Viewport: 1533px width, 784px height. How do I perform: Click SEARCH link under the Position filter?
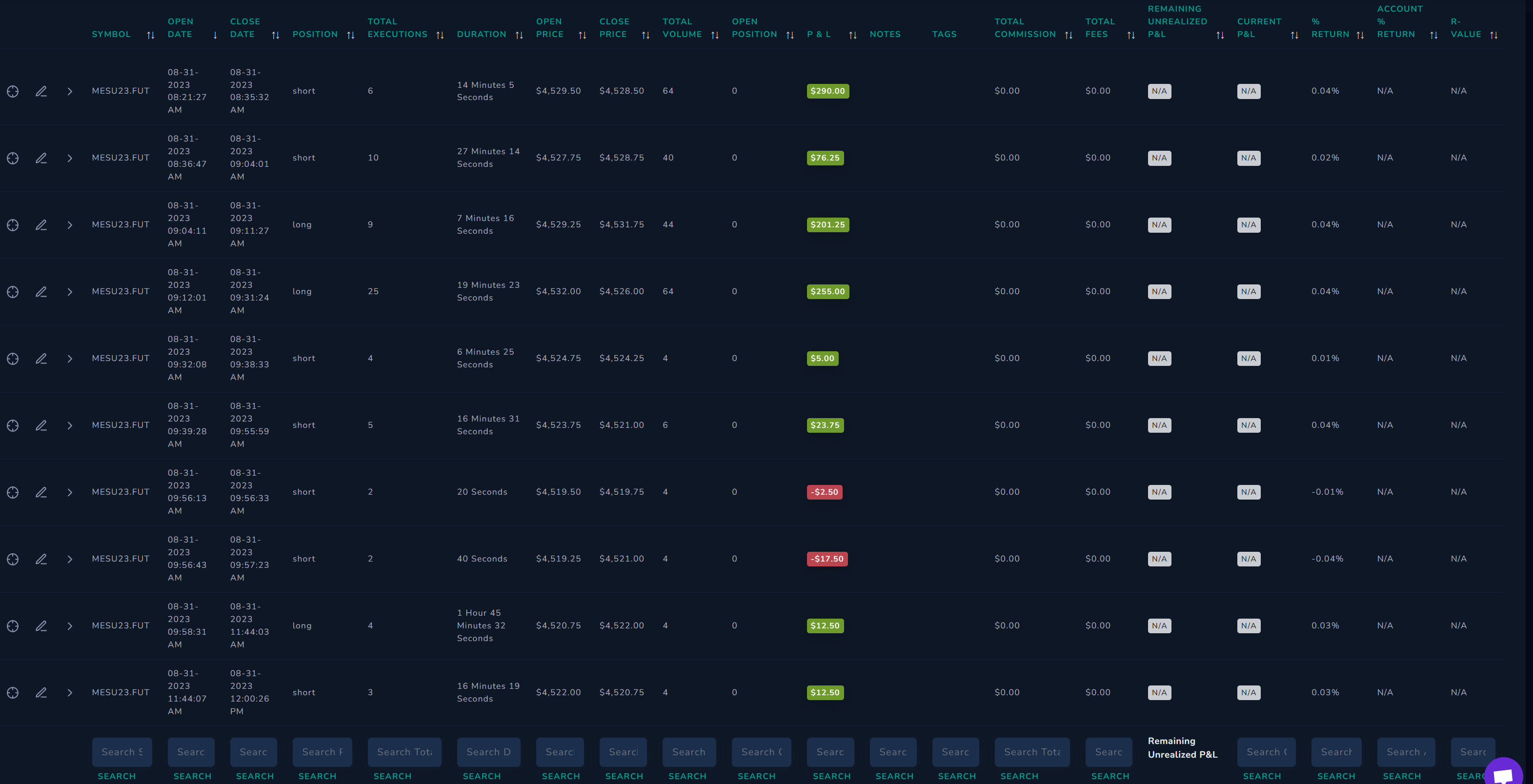tap(317, 776)
